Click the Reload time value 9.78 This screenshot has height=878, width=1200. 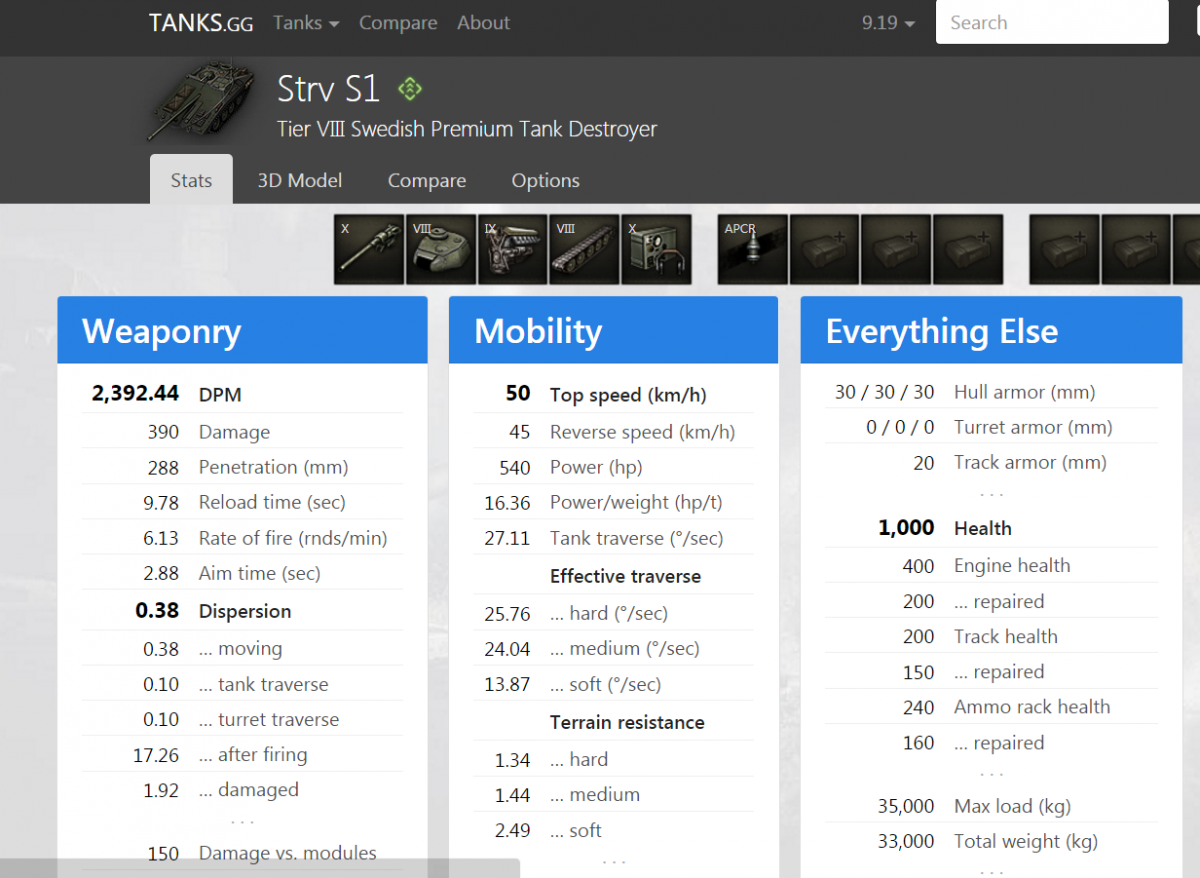[161, 502]
